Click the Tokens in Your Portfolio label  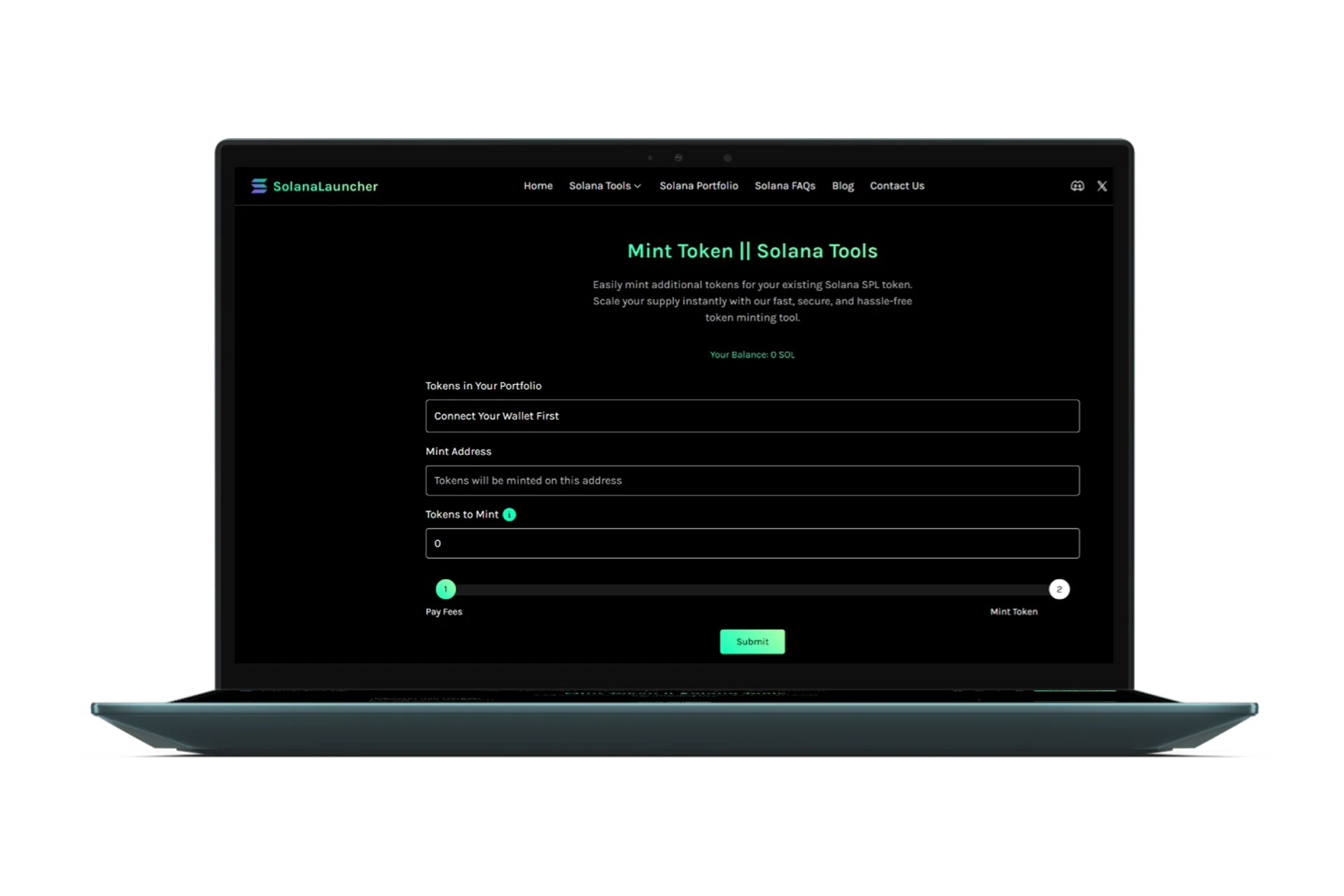point(483,386)
